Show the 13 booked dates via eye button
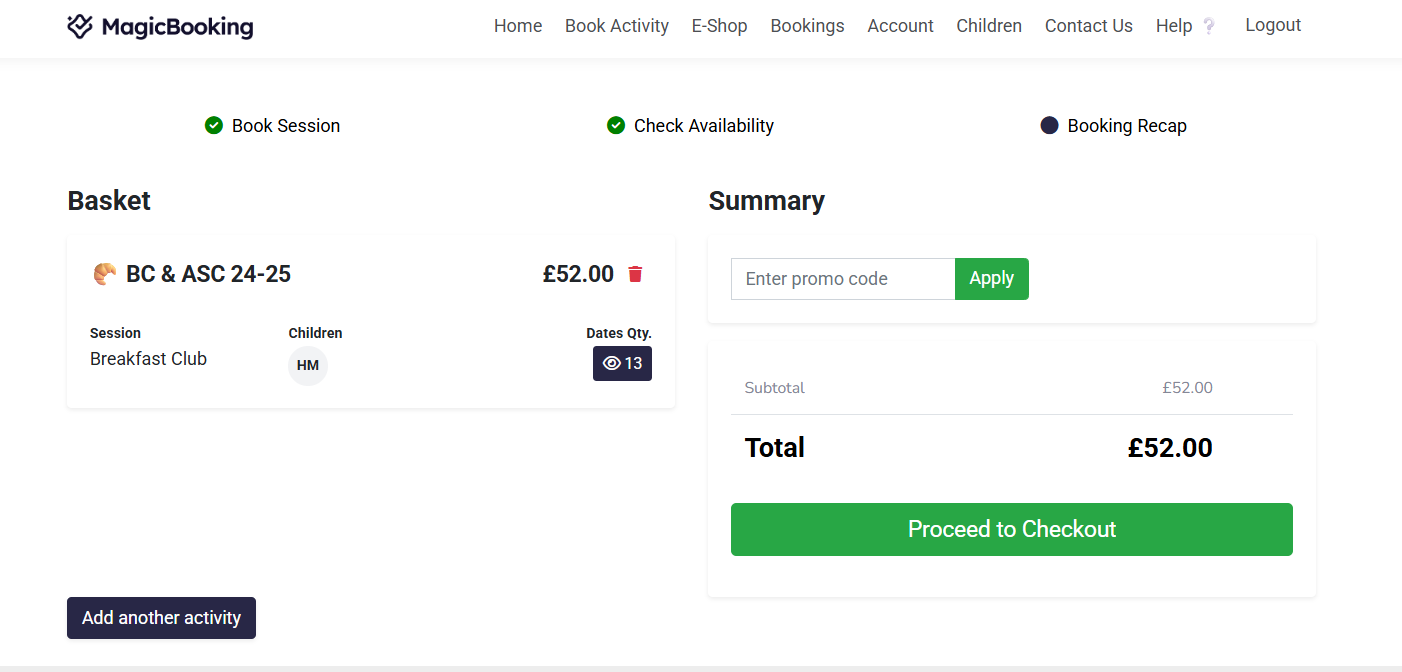This screenshot has width=1402, height=672. click(622, 363)
